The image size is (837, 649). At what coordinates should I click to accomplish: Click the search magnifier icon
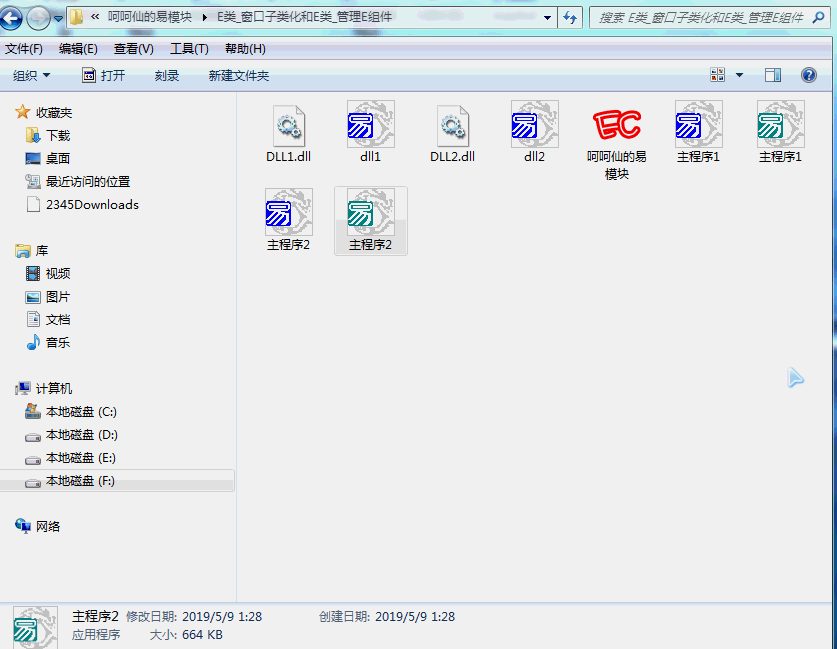(818, 18)
